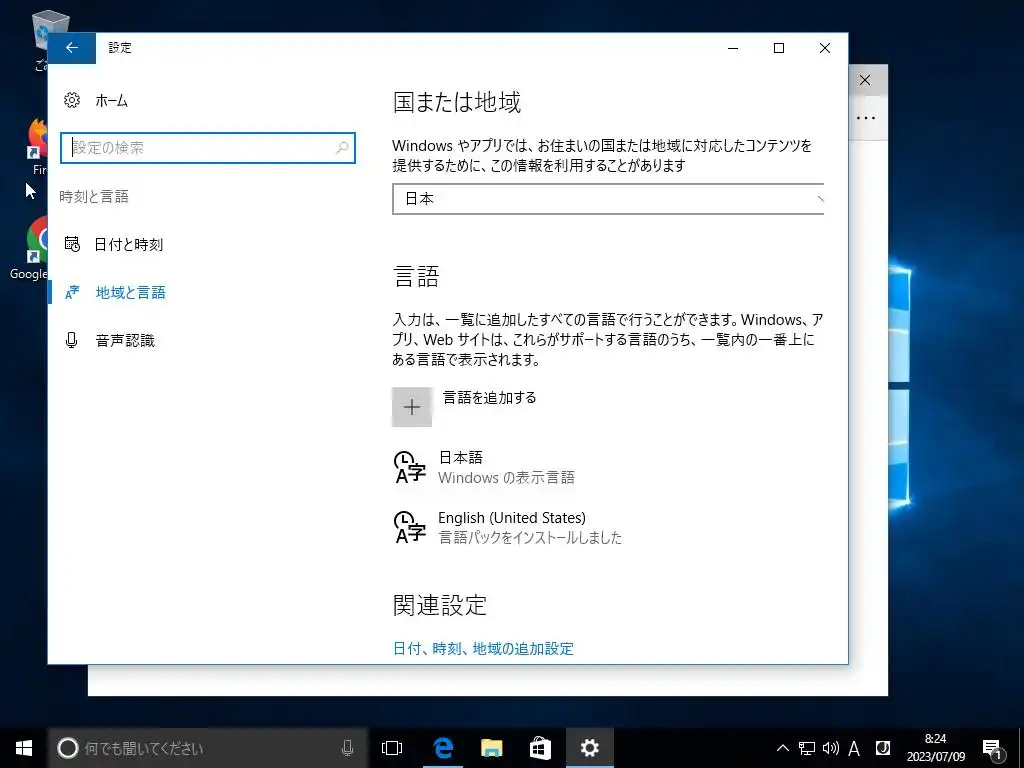
Task: Click the magnifier icon in settings search
Action: [x=342, y=148]
